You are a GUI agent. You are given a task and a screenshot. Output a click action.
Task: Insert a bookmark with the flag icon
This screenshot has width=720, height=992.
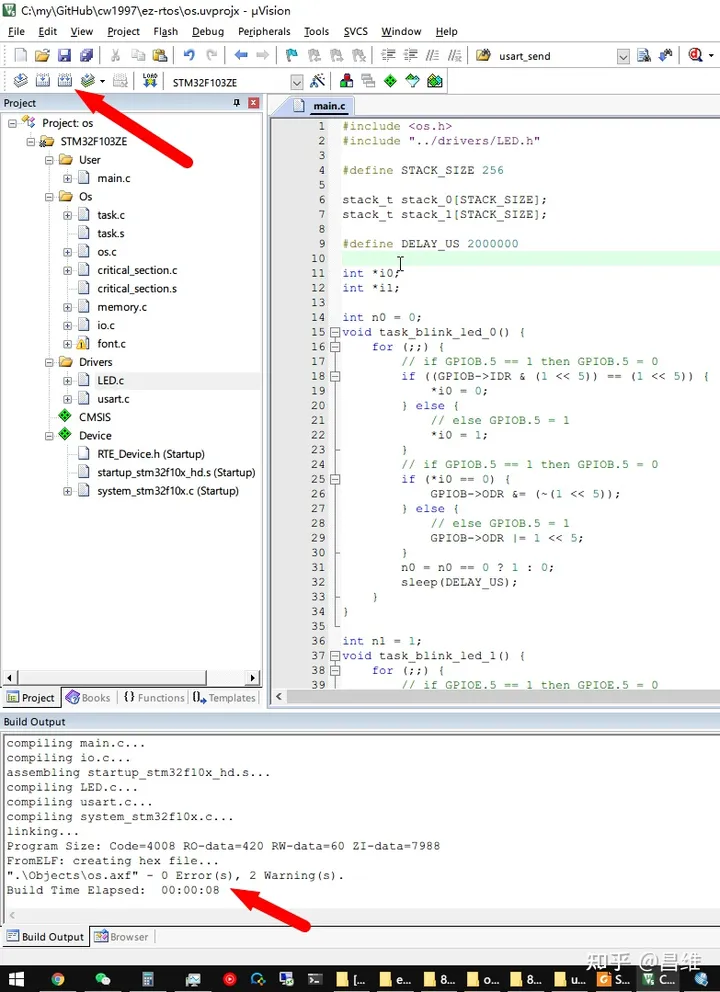(x=292, y=56)
